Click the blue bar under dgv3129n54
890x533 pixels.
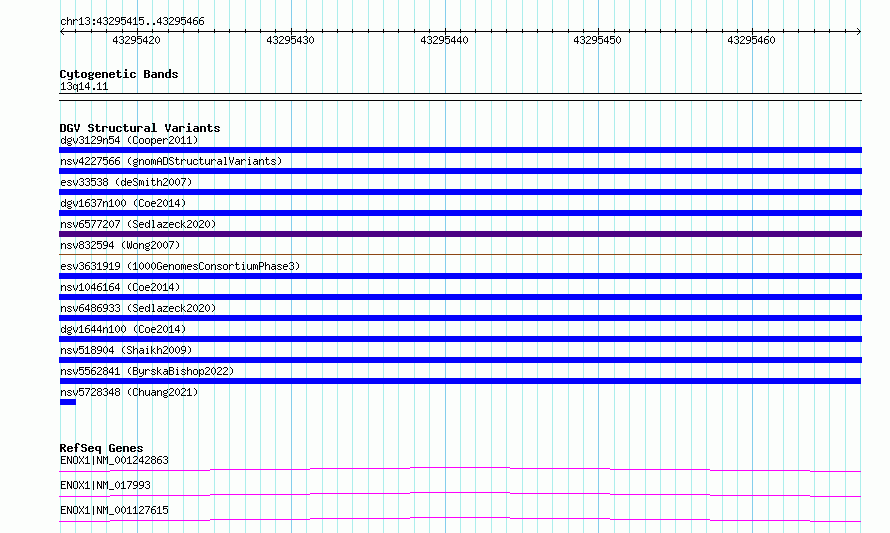(x=460, y=150)
